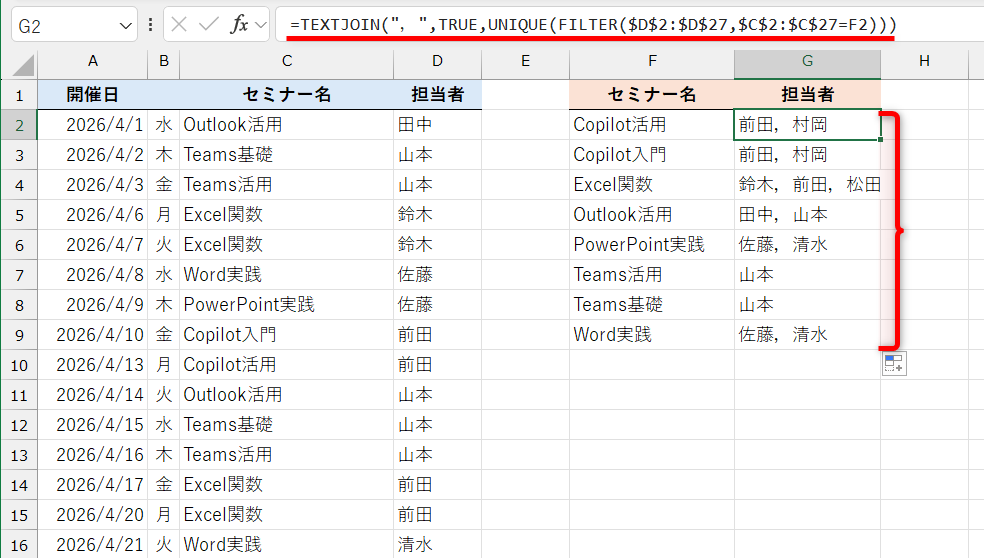Click the three-dot handle beside Name Box

click(151, 24)
